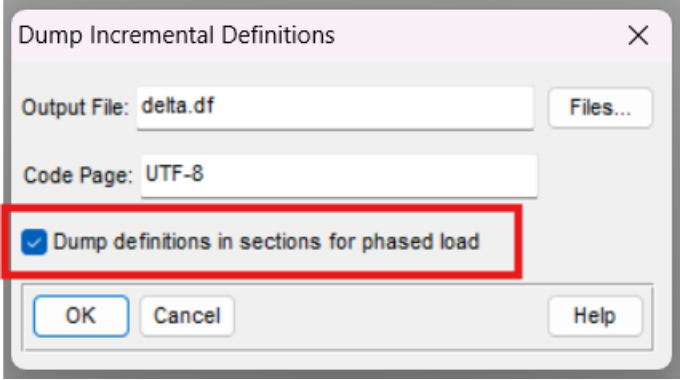Click the dialog title bar text
The image size is (680, 380).
(x=177, y=35)
